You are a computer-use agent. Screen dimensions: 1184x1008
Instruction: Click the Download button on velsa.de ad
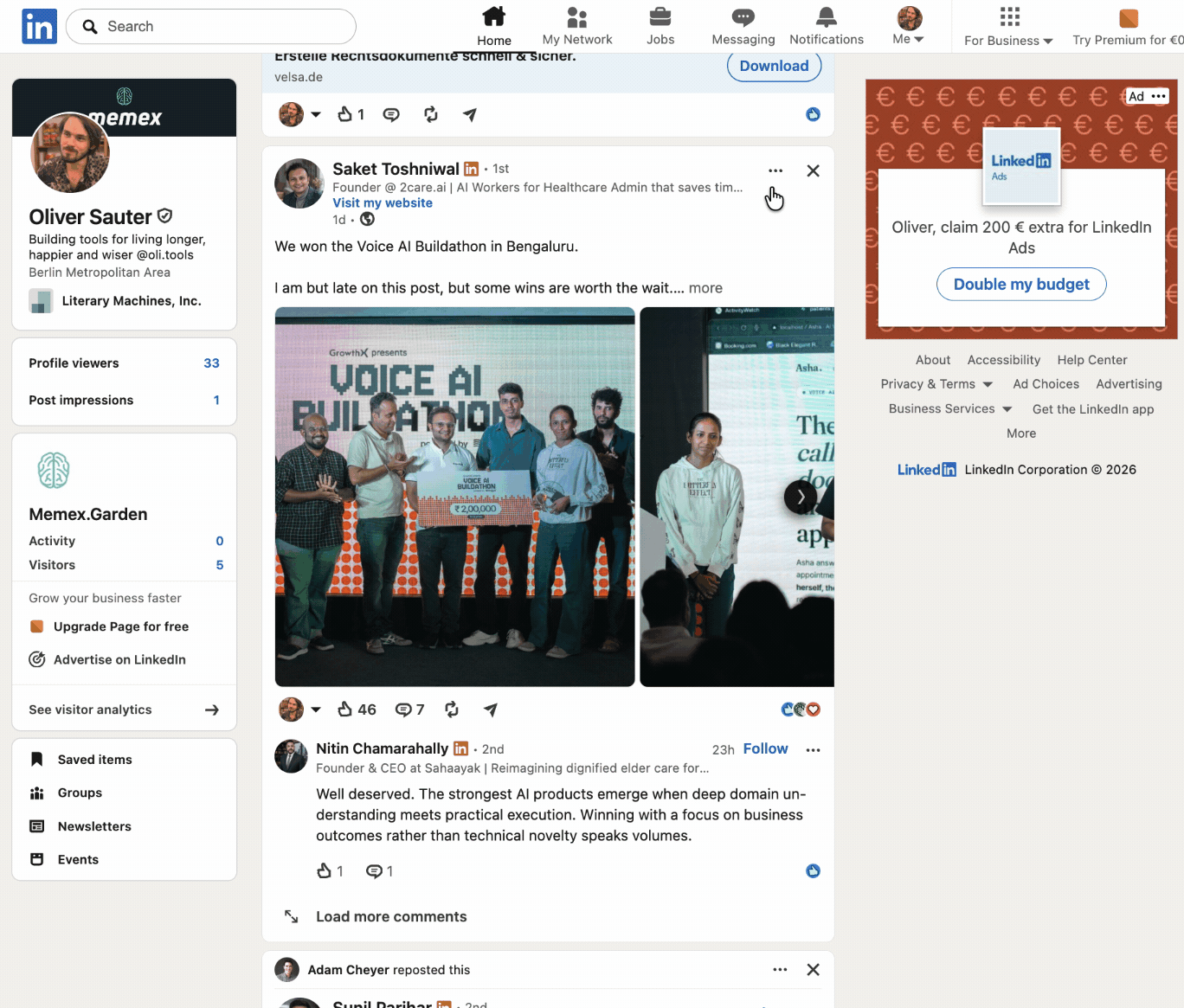click(775, 66)
